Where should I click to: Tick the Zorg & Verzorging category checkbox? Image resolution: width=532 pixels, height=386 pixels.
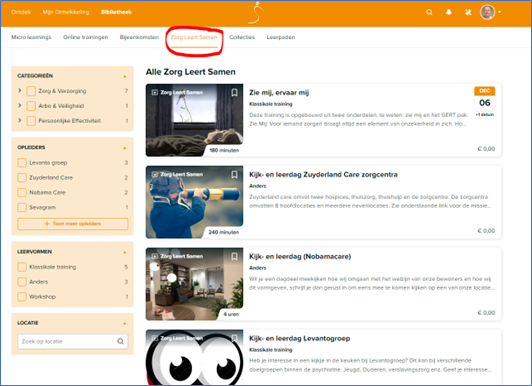click(x=31, y=91)
